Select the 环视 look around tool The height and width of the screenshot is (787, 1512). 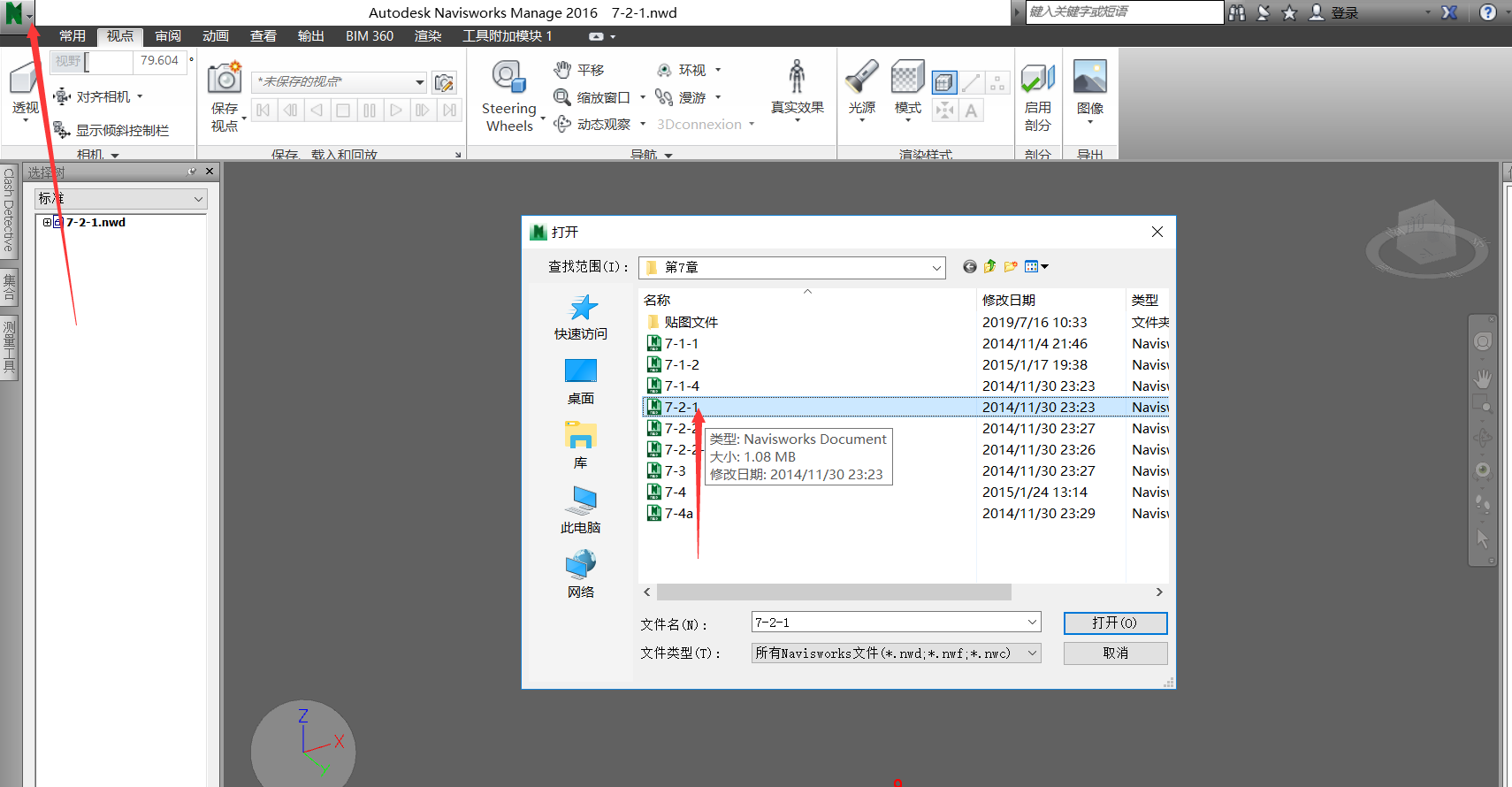(x=681, y=70)
